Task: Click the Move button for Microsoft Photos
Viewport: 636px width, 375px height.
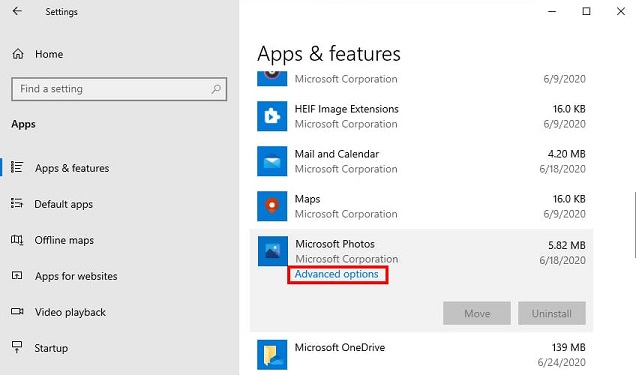Action: coord(477,313)
